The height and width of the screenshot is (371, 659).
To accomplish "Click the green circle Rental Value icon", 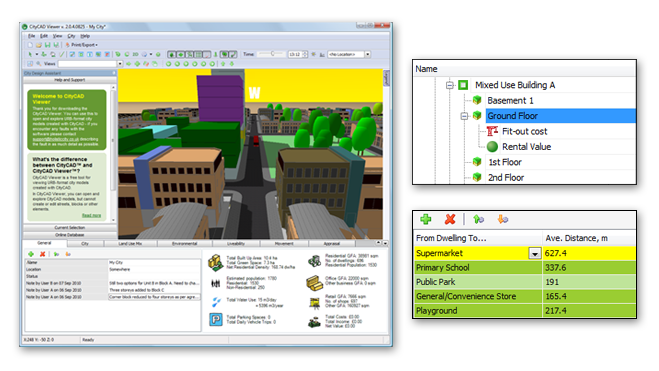I will pos(492,147).
